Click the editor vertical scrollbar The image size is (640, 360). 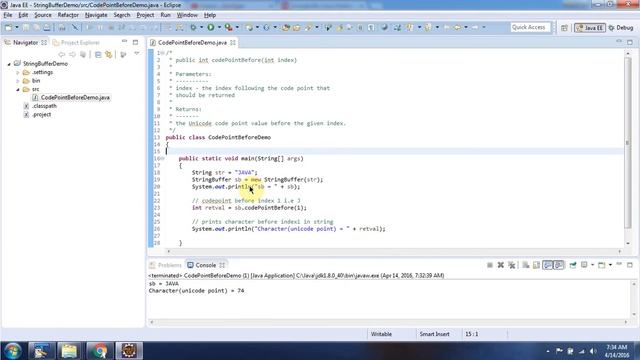tap(628, 143)
